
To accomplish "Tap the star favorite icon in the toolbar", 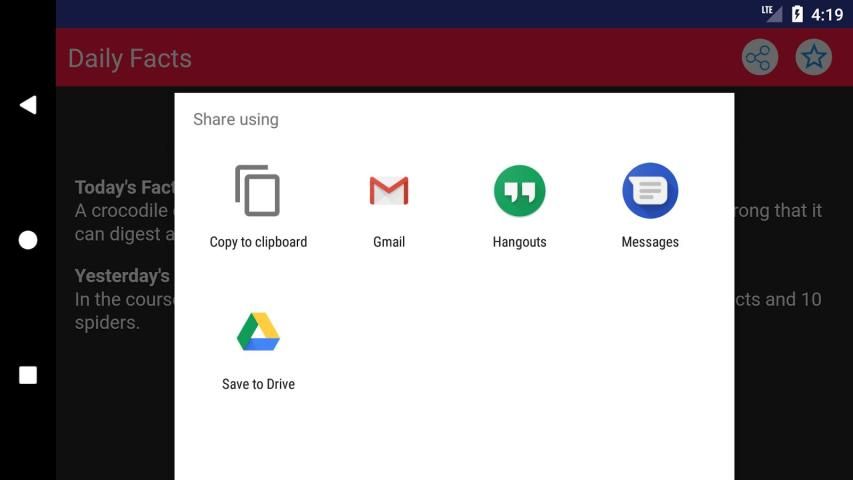I will (814, 58).
